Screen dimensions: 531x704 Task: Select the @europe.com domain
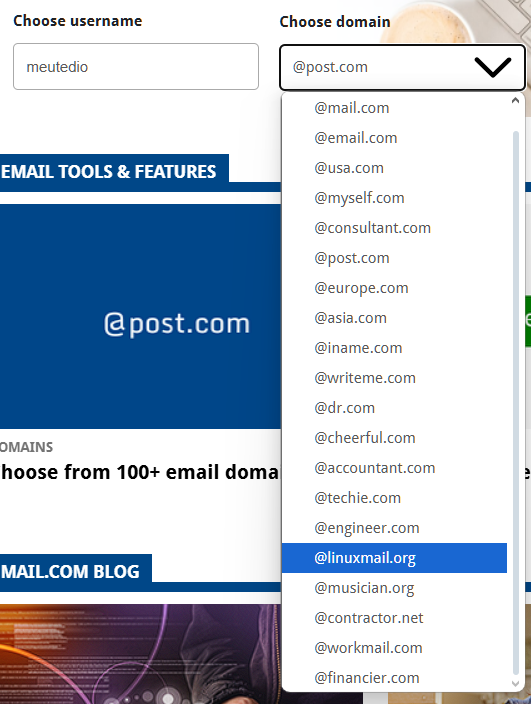(394, 288)
